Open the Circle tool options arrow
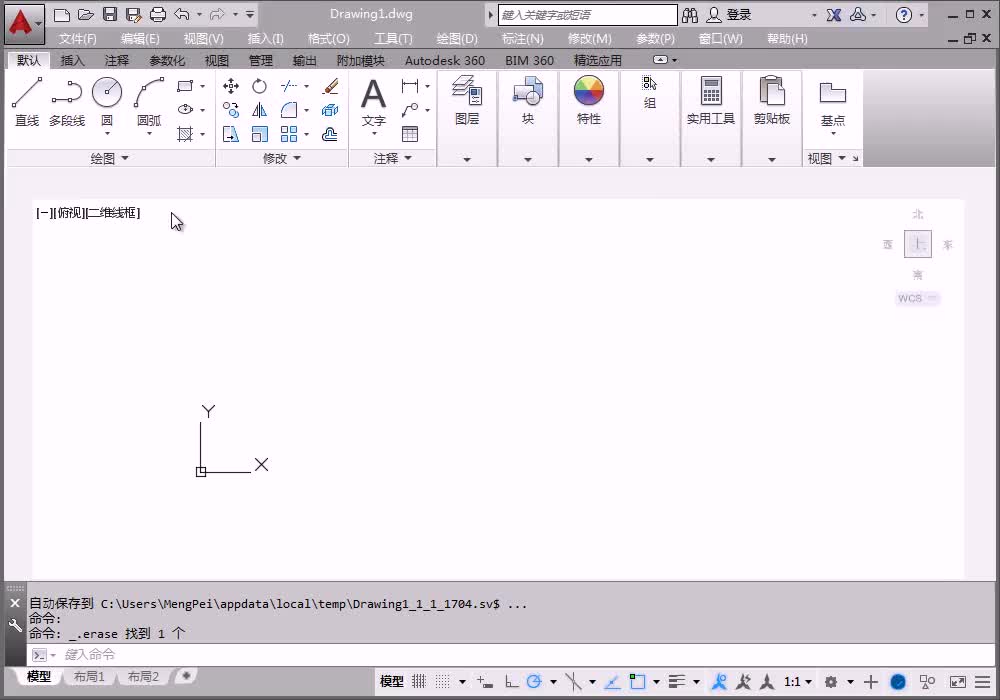Viewport: 1000px width, 700px height. click(107, 133)
